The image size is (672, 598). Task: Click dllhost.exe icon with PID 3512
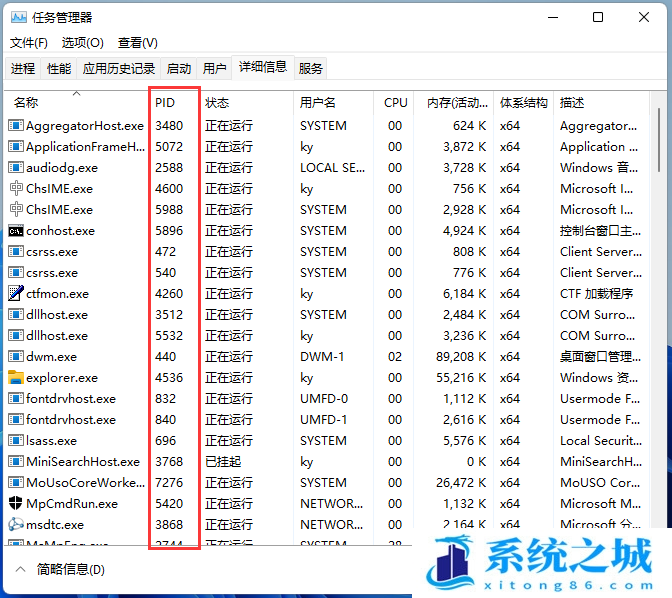pyautogui.click(x=16, y=315)
